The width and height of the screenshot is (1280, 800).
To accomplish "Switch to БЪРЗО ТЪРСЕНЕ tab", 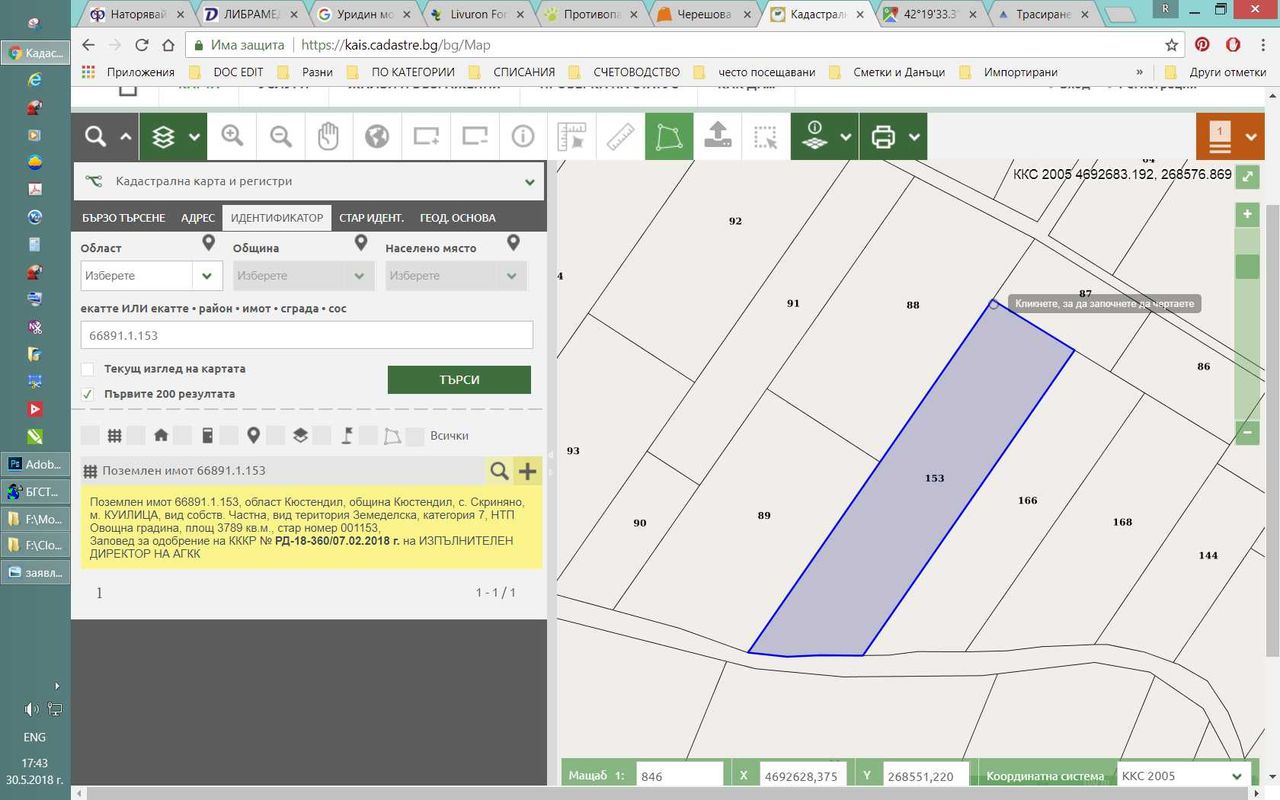I will [124, 218].
